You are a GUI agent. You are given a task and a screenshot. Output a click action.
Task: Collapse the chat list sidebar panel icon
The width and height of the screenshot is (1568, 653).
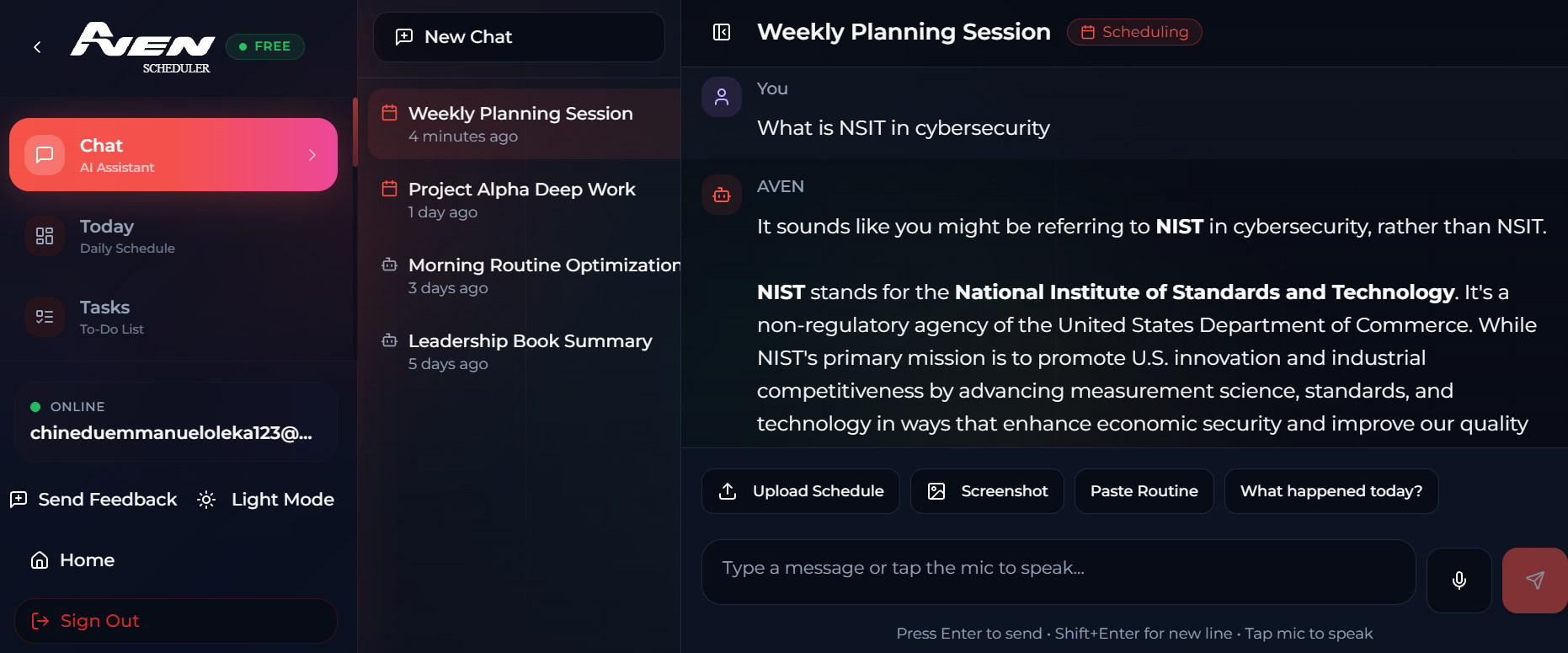pos(722,32)
